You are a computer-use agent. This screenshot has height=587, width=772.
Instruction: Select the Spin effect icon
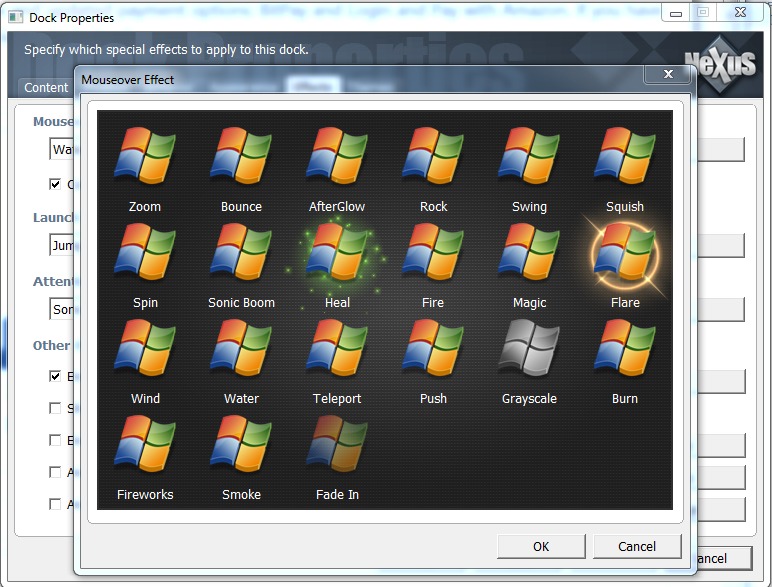coord(145,252)
